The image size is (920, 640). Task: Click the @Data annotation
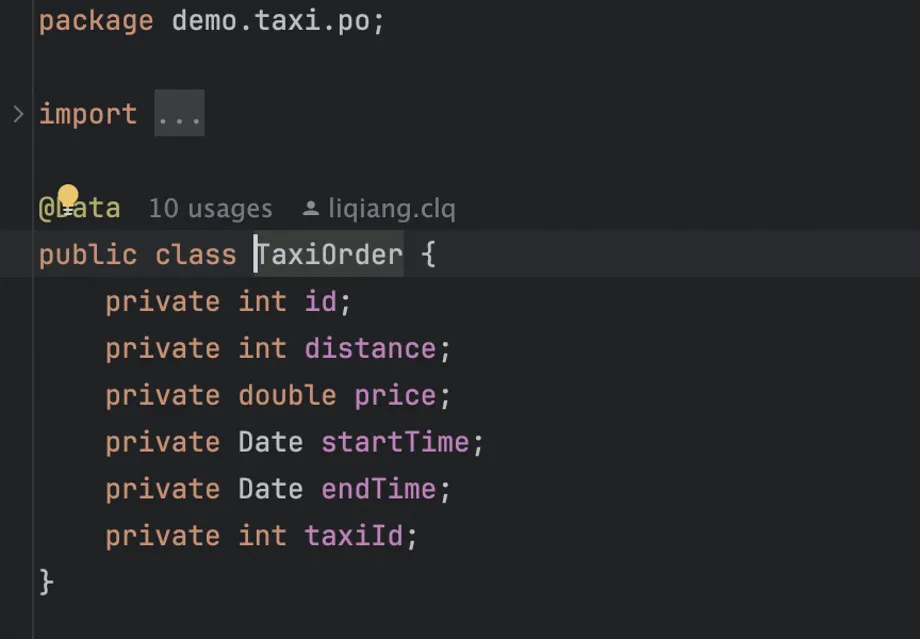(79, 208)
